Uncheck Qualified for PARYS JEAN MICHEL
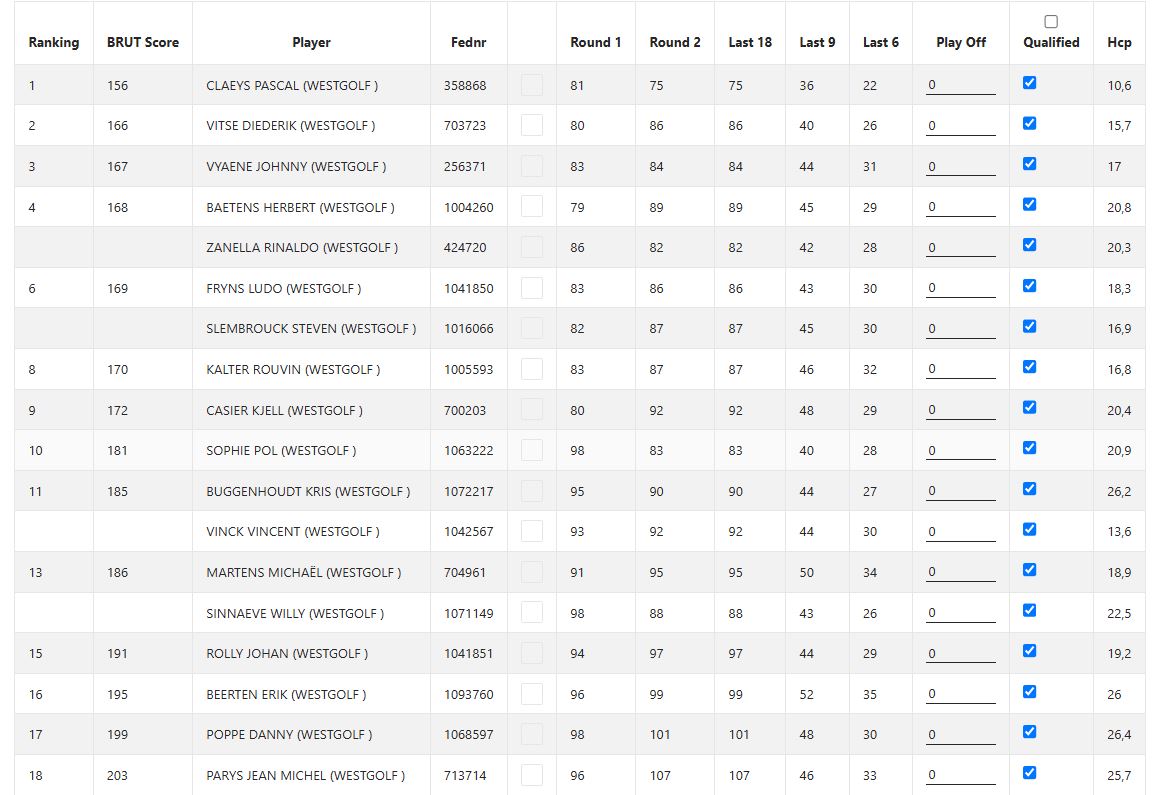 tap(1029, 773)
